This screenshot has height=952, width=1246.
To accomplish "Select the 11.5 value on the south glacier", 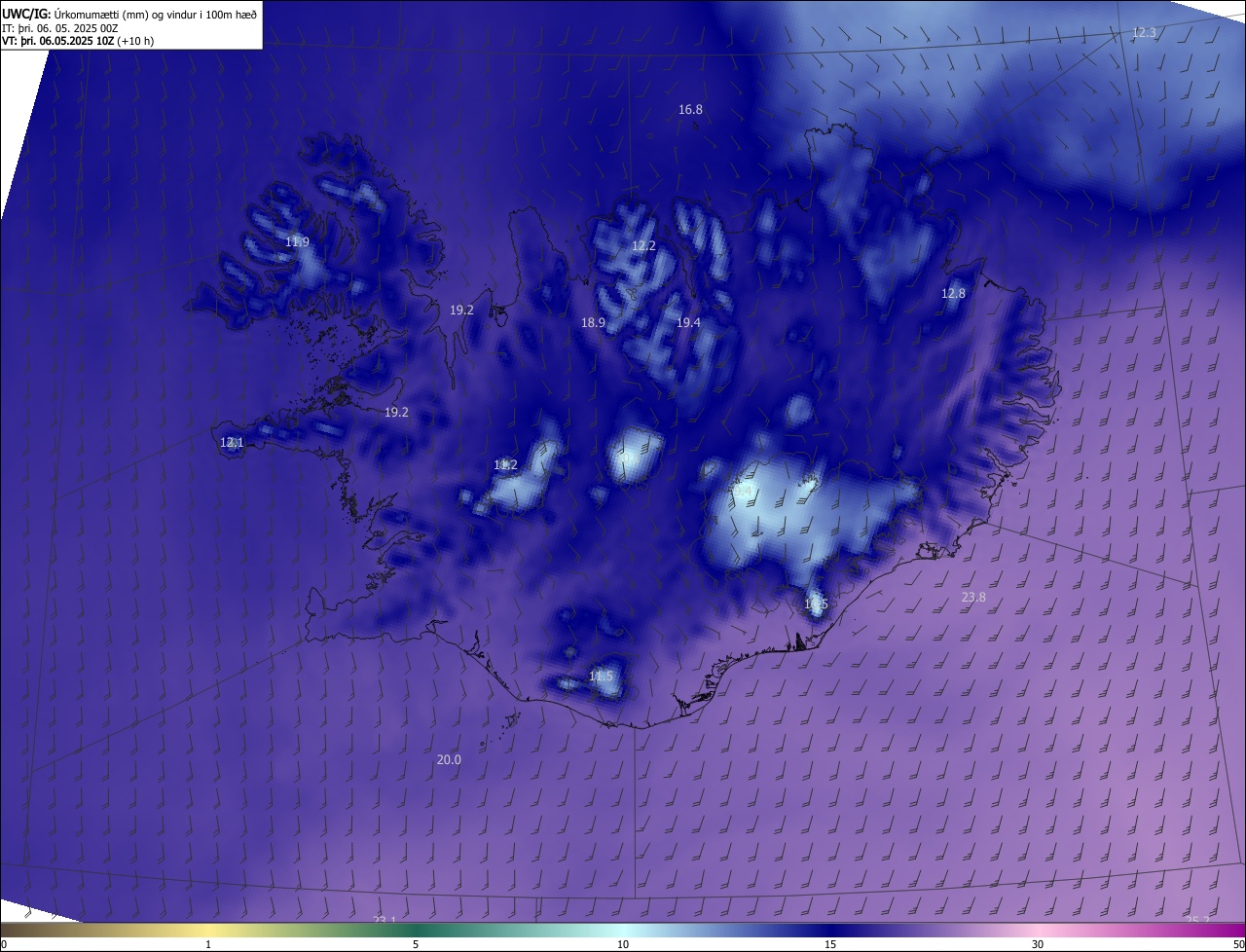I will [602, 677].
